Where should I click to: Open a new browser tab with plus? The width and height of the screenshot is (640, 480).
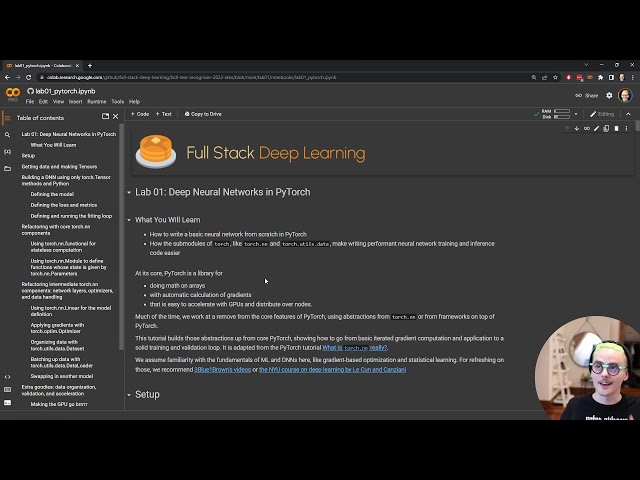pyautogui.click(x=90, y=65)
